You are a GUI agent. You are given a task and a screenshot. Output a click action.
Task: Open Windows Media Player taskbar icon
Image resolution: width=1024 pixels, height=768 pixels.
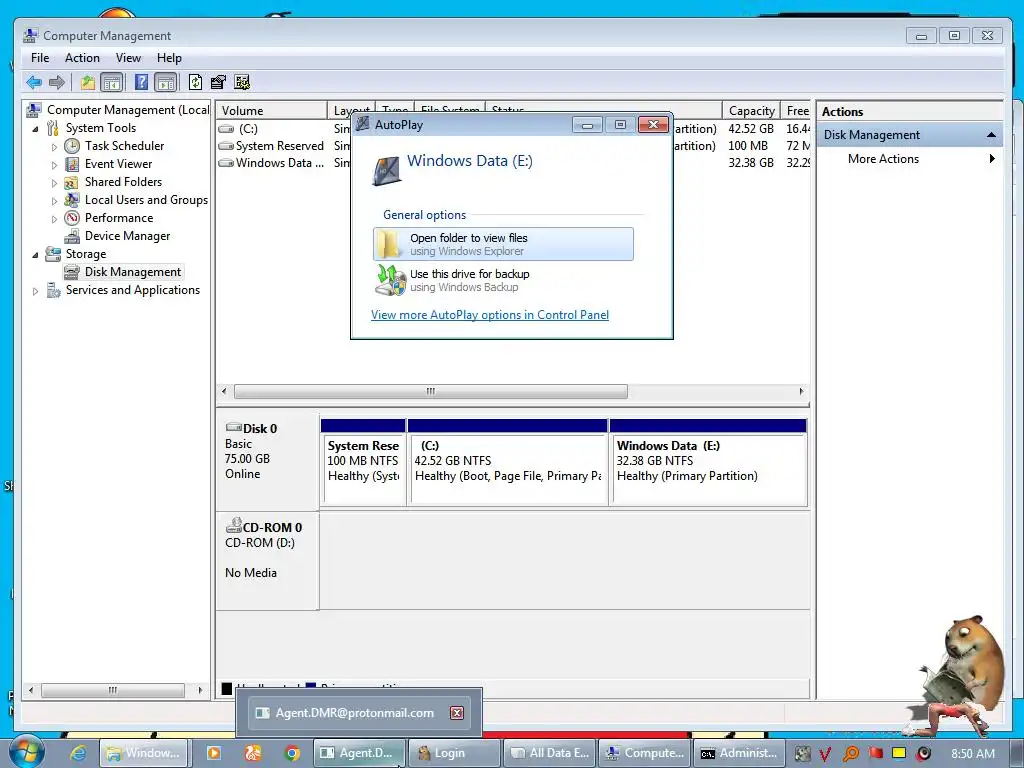(213, 753)
